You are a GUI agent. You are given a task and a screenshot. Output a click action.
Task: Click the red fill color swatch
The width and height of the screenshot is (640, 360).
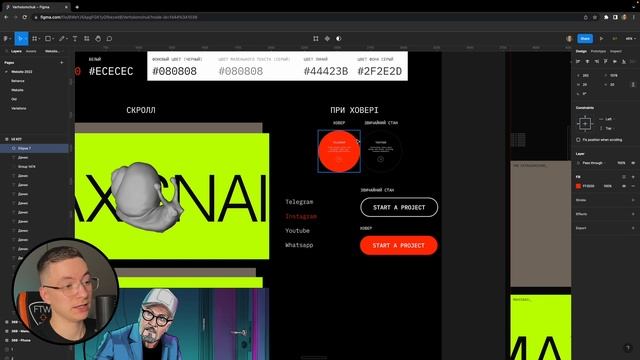578,186
